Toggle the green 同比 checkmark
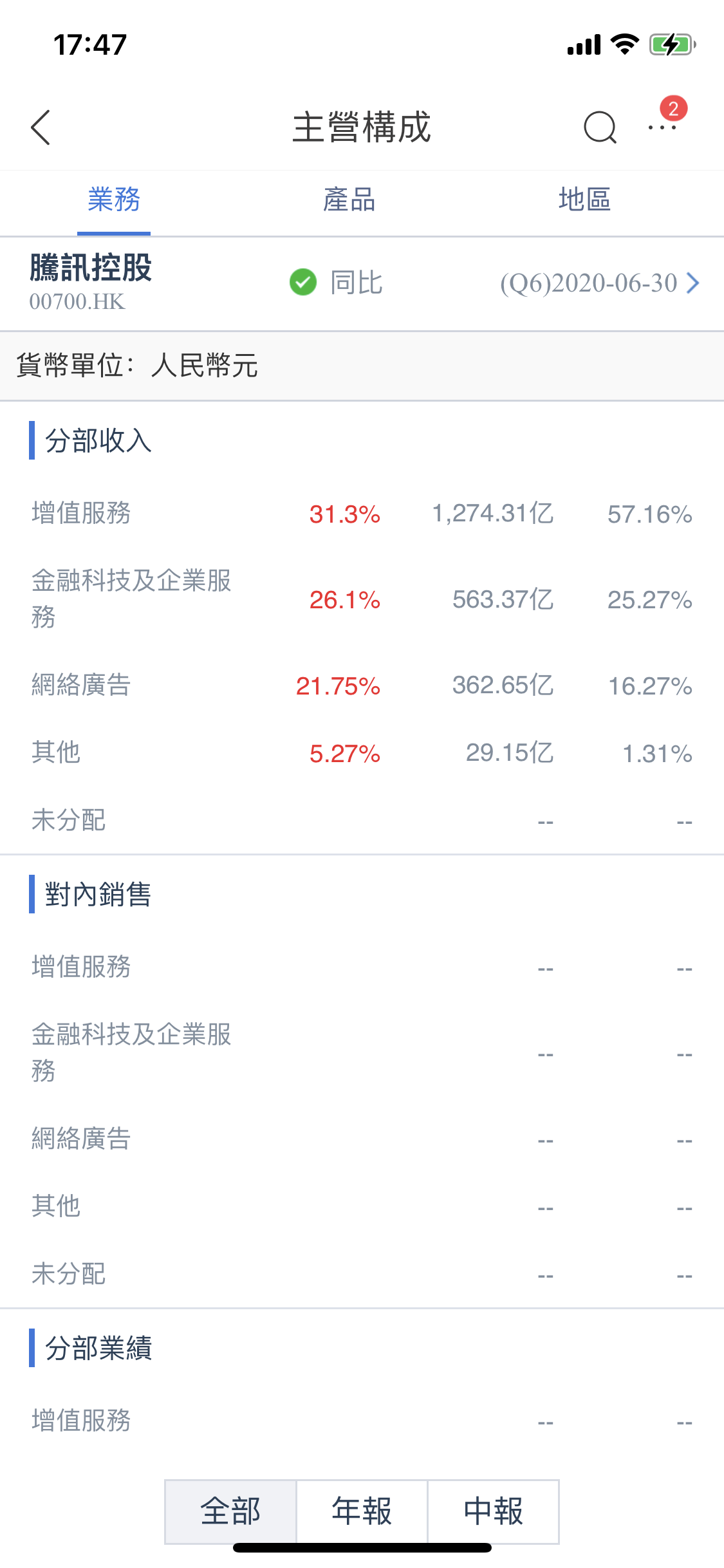Screen dimensions: 724x1568 coord(303,282)
